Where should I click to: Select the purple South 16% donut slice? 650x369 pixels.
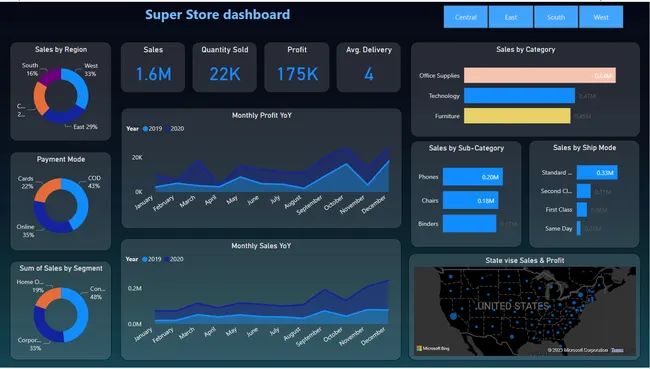point(51,75)
